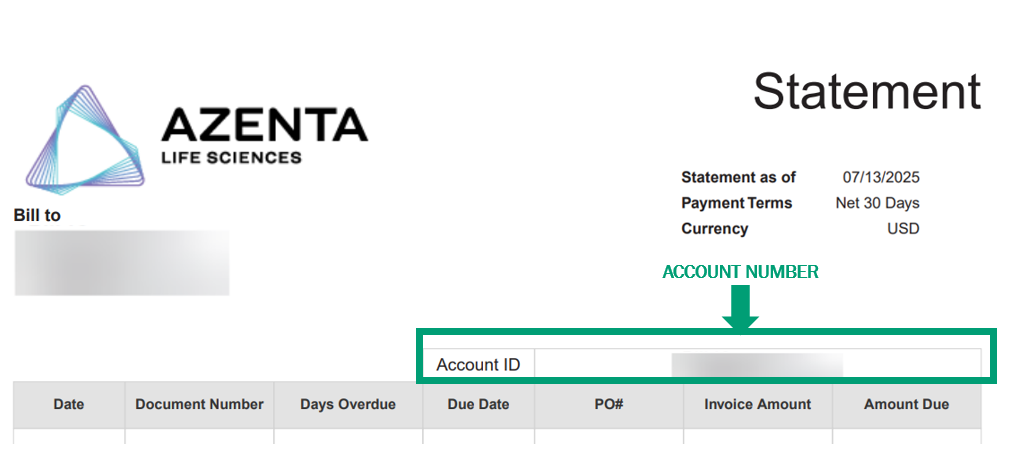Click the Amount Due column header

click(906, 404)
